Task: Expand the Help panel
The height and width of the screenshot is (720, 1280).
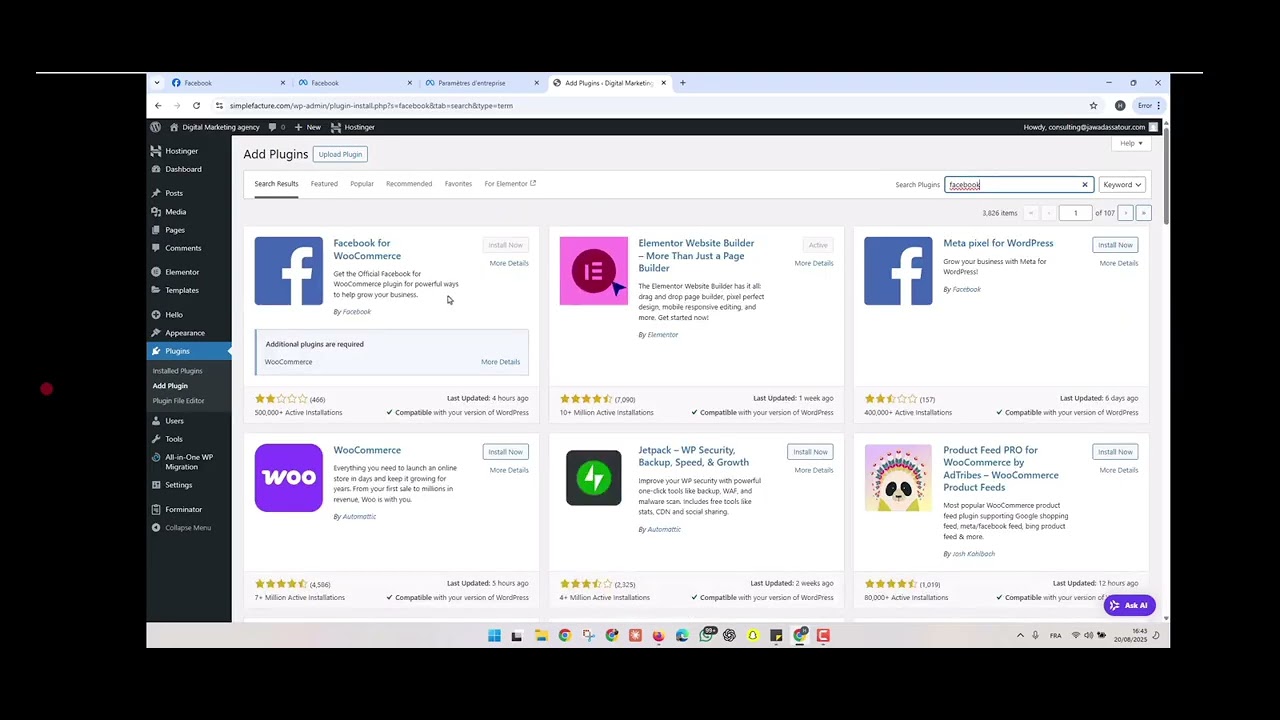Action: 1131,143
